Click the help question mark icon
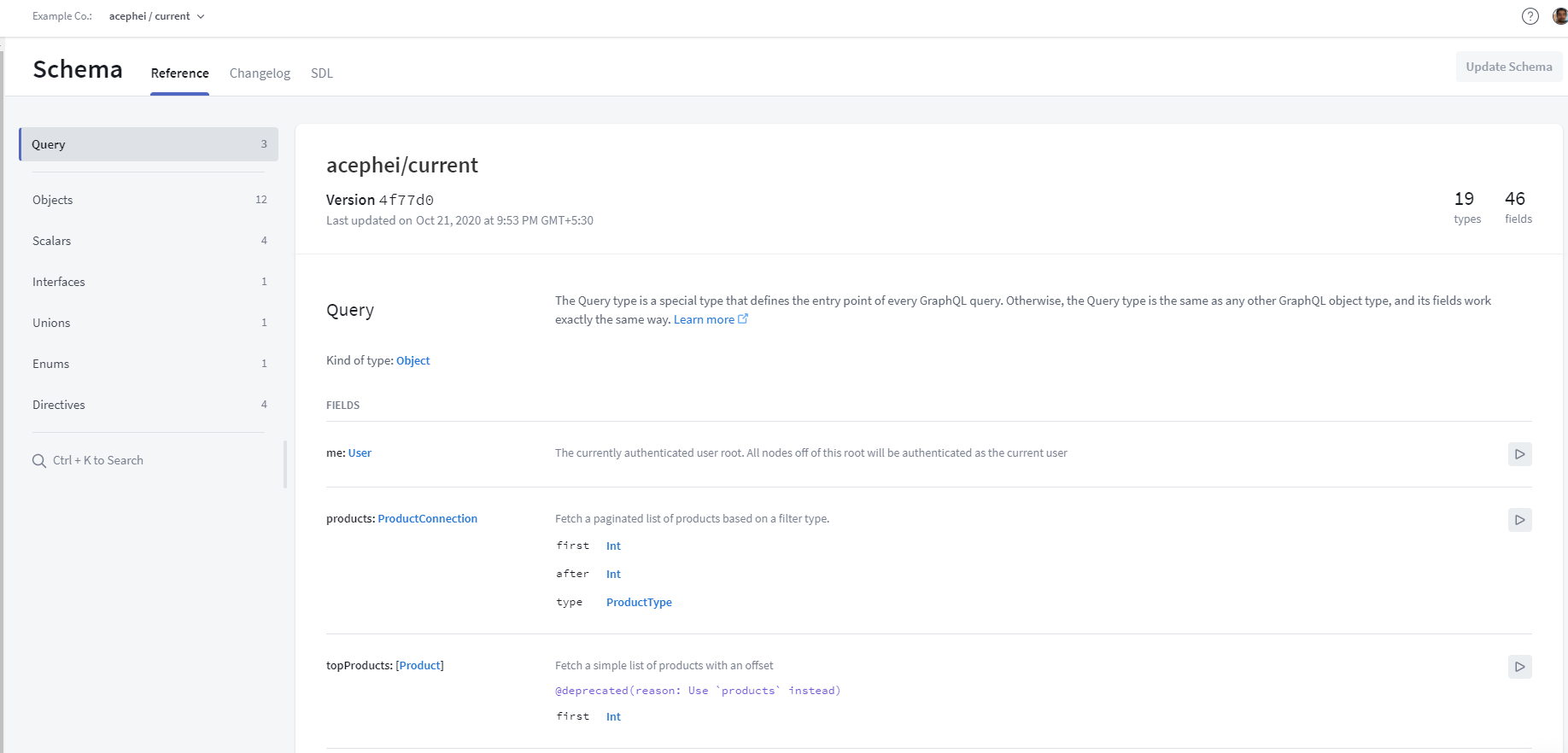The width and height of the screenshot is (1568, 753). click(x=1530, y=16)
